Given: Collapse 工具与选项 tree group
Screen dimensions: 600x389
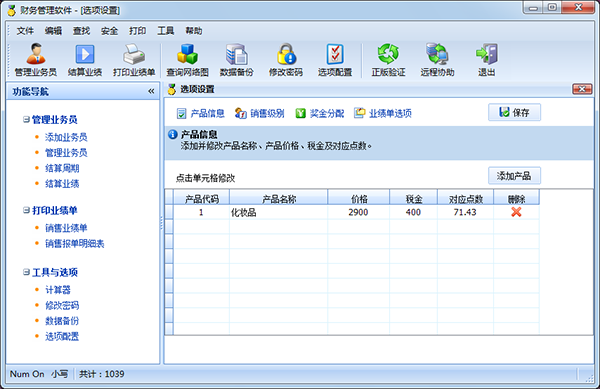Looking at the screenshot, I should point(26,272).
